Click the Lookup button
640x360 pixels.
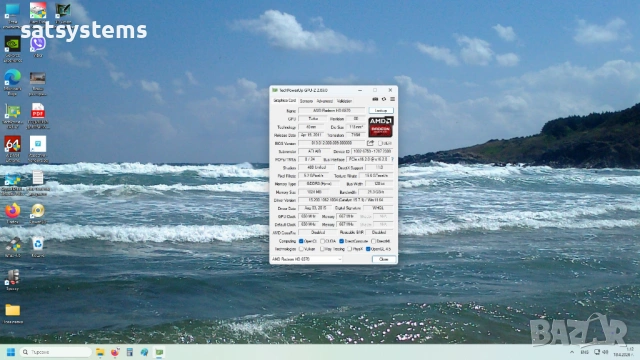(381, 111)
